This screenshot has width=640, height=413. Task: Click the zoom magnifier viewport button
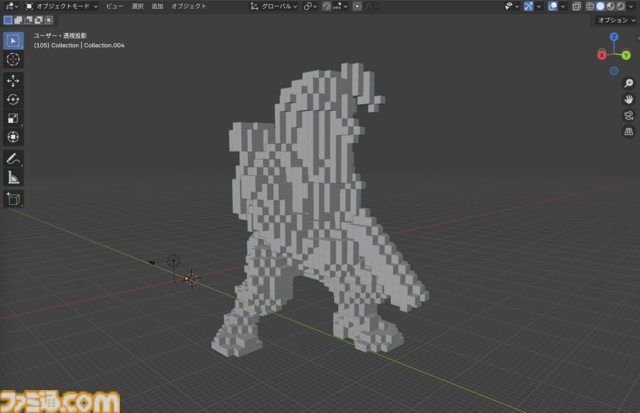click(629, 83)
